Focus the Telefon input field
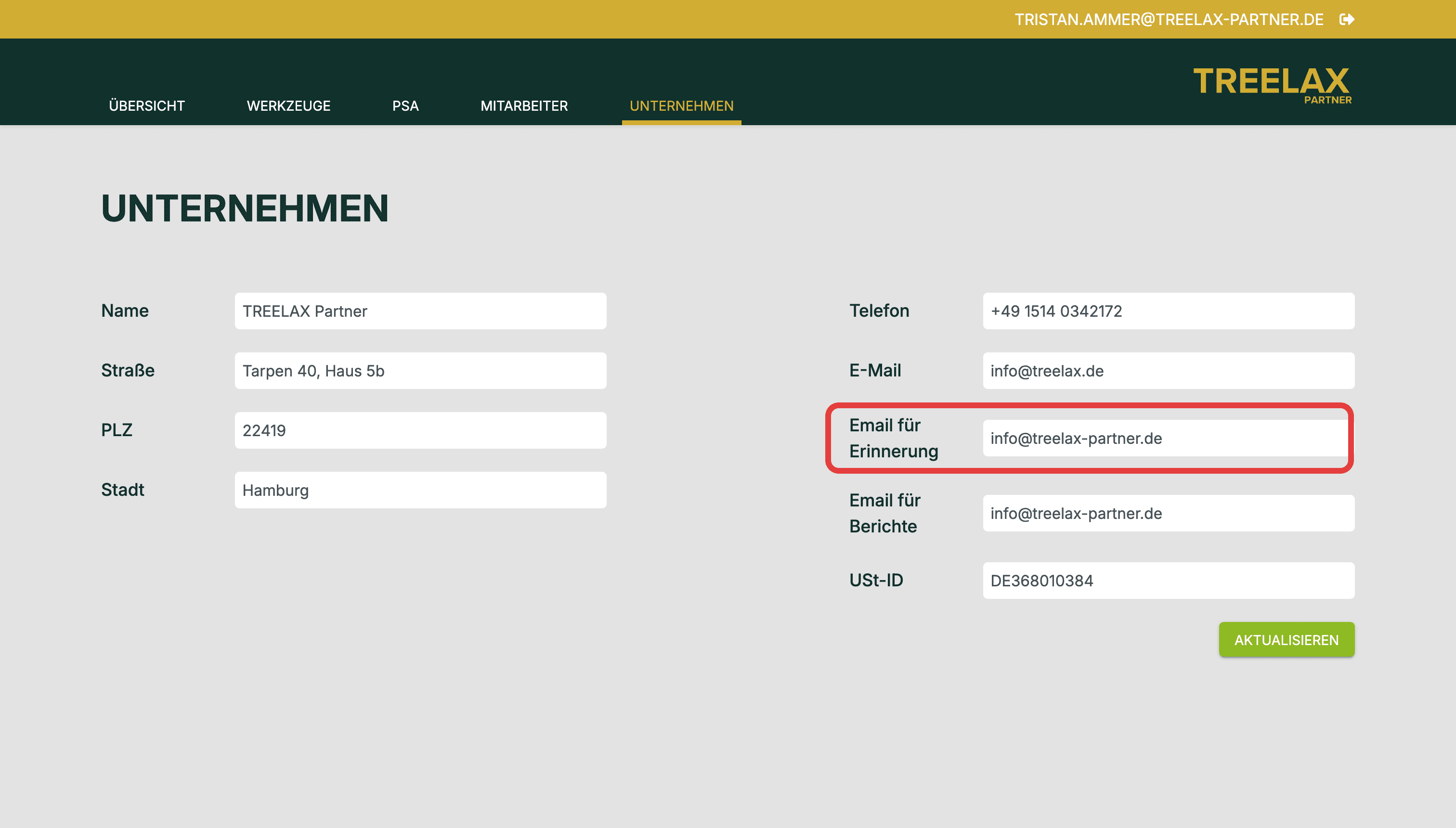This screenshot has height=828, width=1456. click(1169, 311)
